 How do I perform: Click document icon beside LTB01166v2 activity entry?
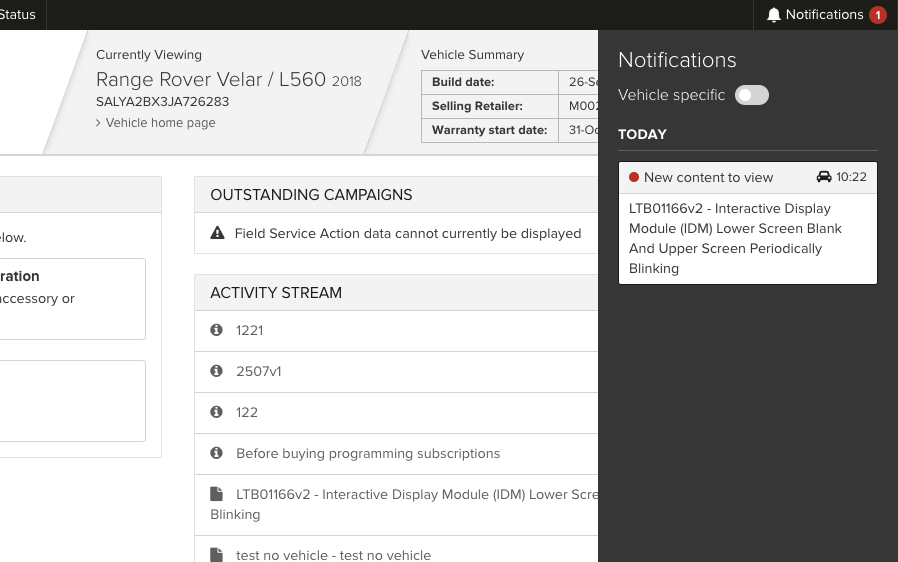[x=216, y=494]
